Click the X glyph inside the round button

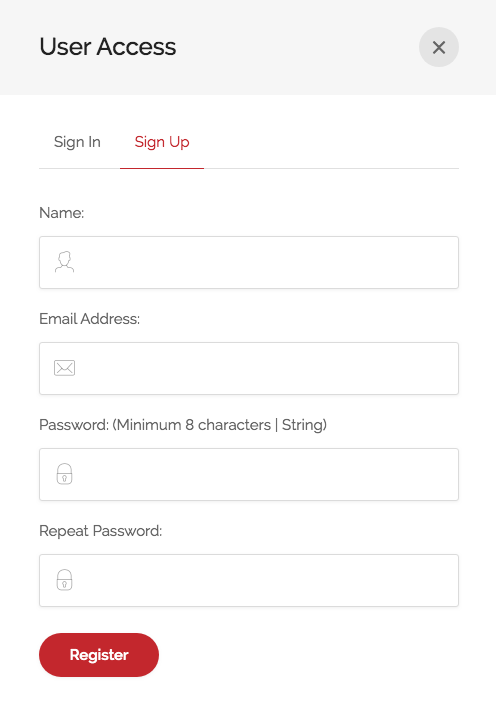439,47
